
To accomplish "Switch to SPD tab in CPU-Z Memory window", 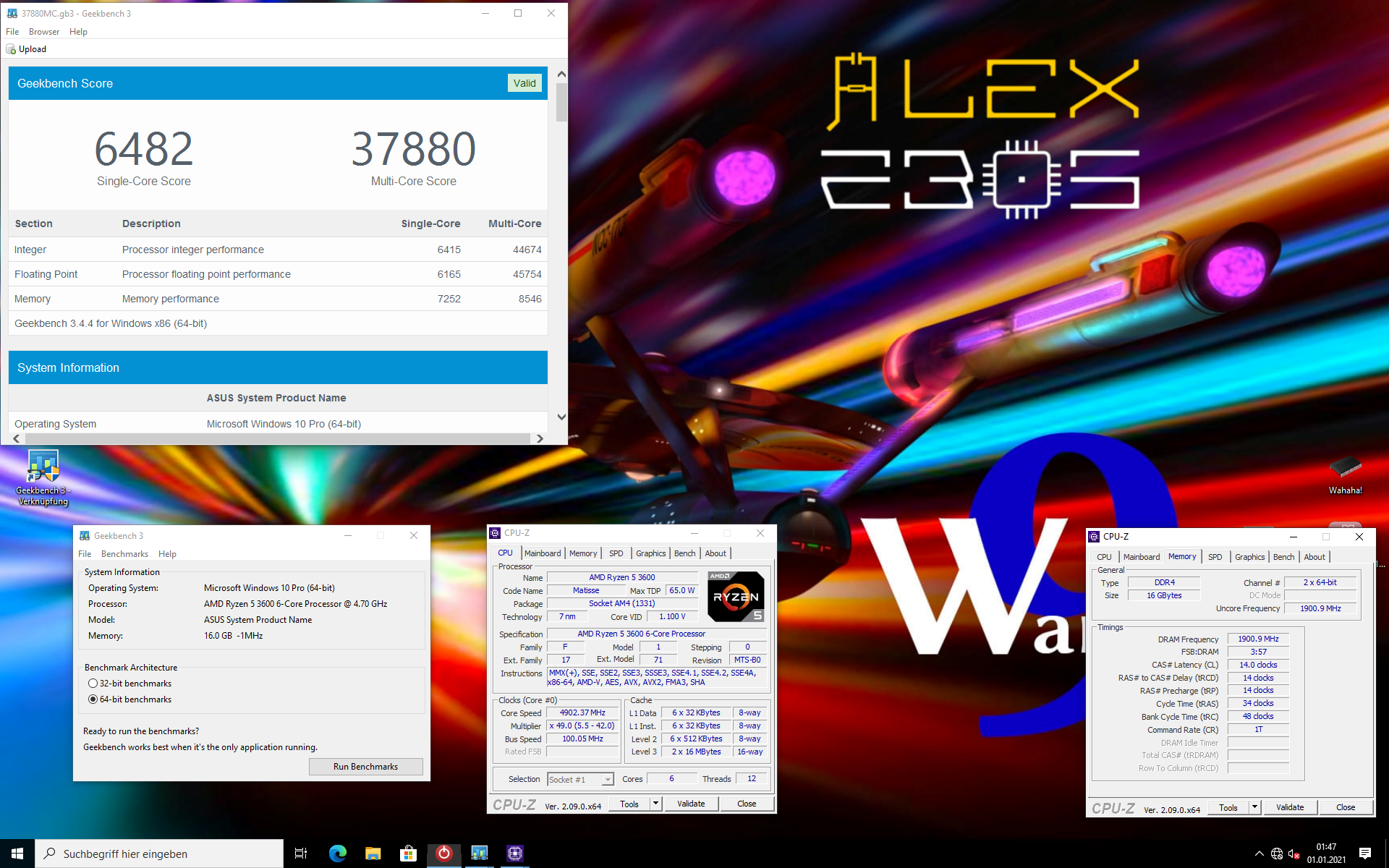I will pyautogui.click(x=1215, y=557).
